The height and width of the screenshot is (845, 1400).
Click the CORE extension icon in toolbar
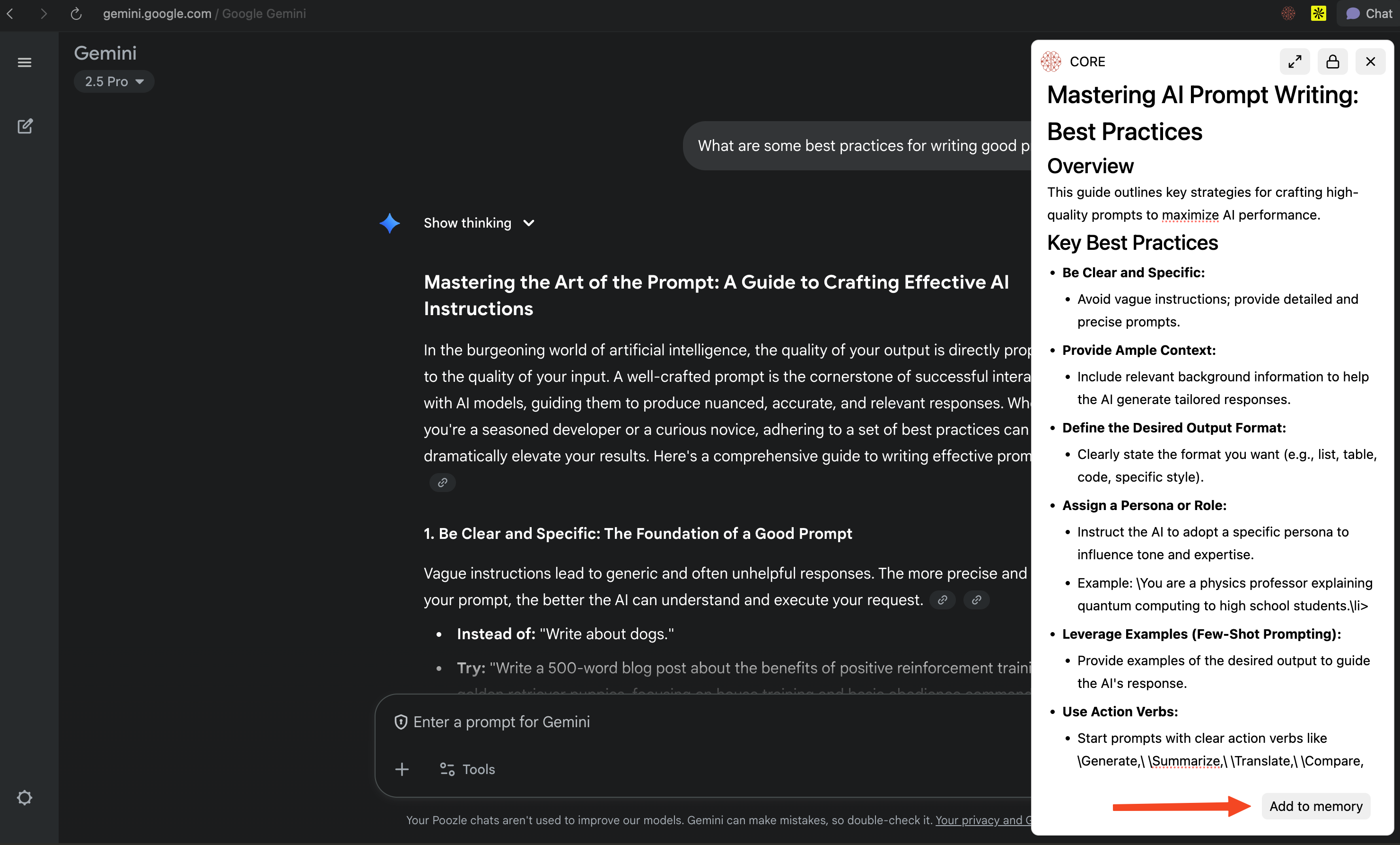[1288, 14]
